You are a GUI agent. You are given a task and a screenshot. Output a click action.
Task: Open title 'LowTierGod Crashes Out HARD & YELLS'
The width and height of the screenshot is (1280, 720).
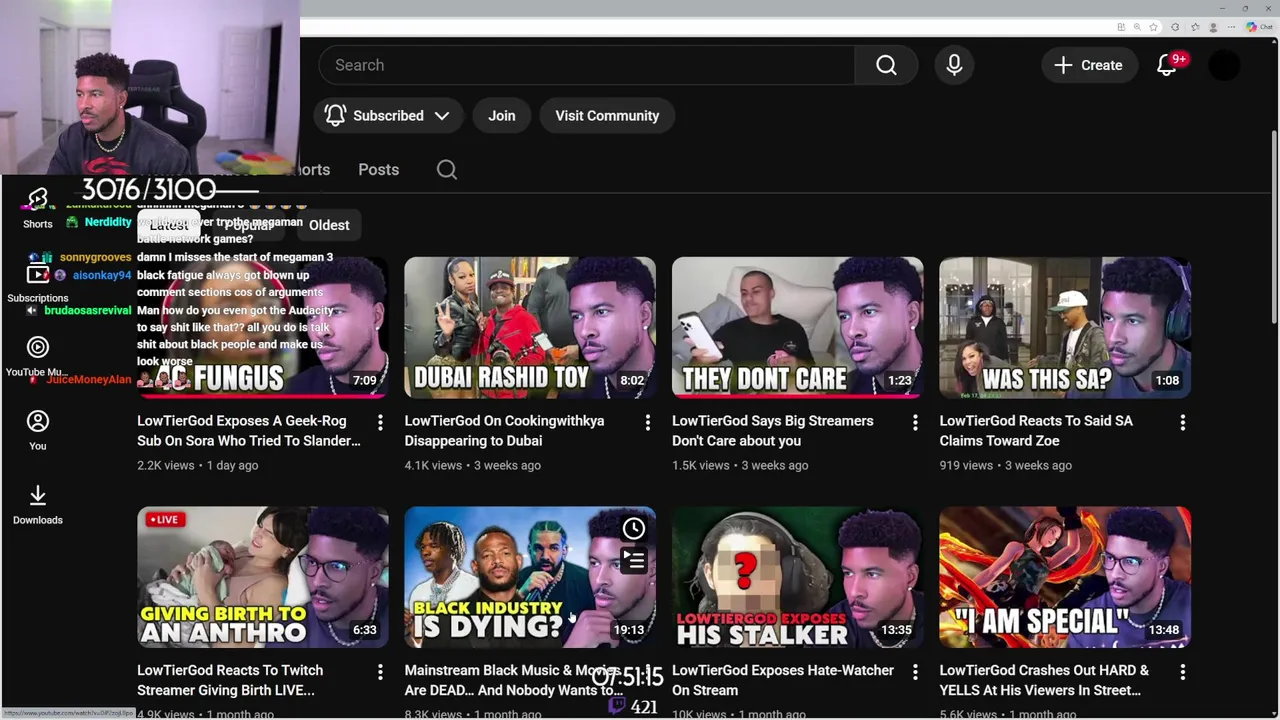[1044, 680]
